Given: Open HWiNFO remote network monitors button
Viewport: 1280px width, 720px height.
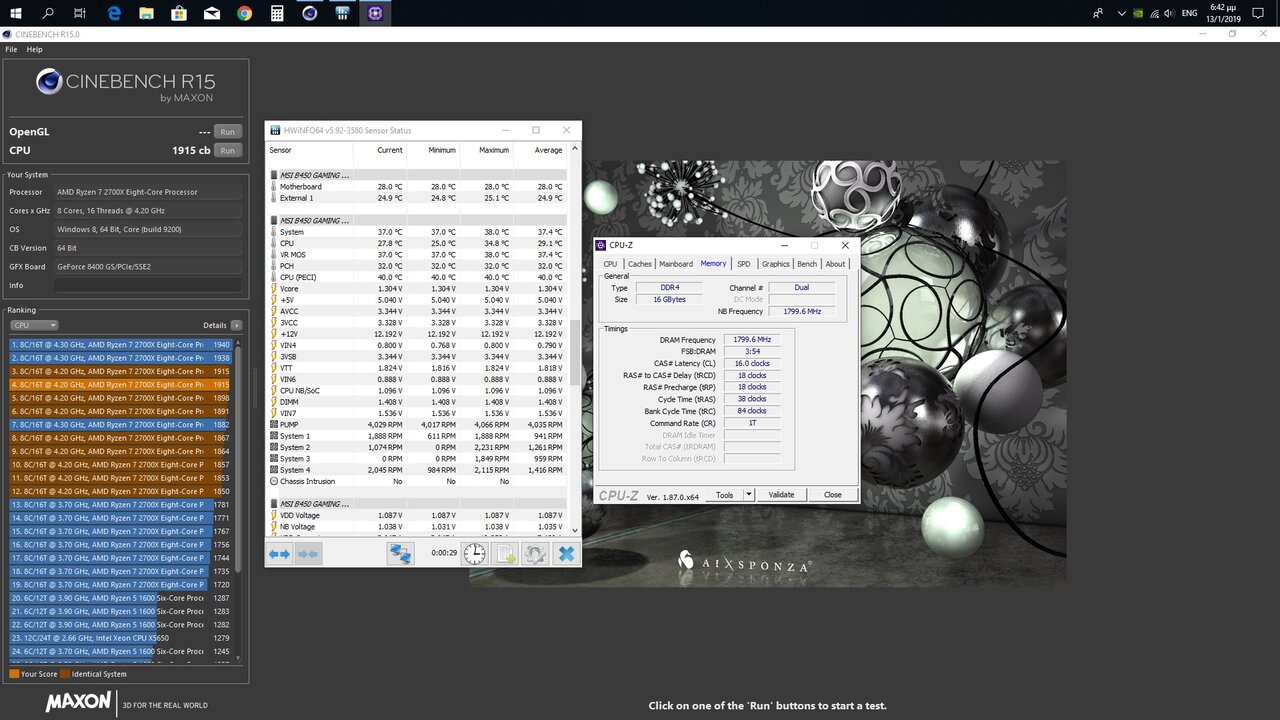Looking at the screenshot, I should pos(401,553).
